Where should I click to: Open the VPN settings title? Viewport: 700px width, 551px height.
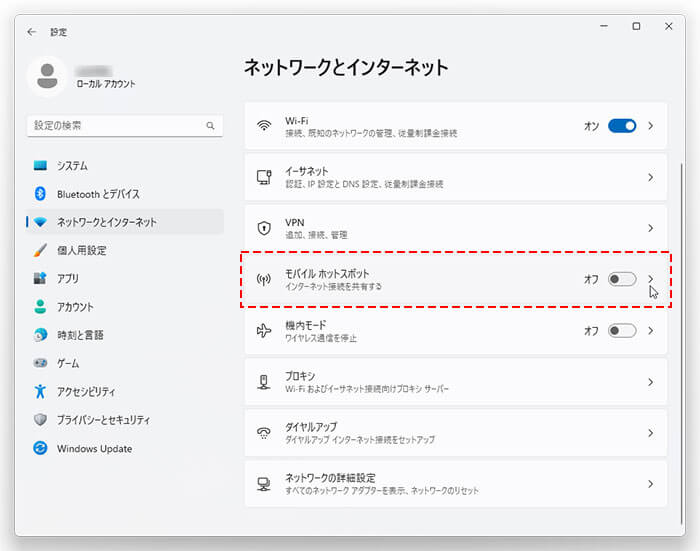[x=295, y=222]
